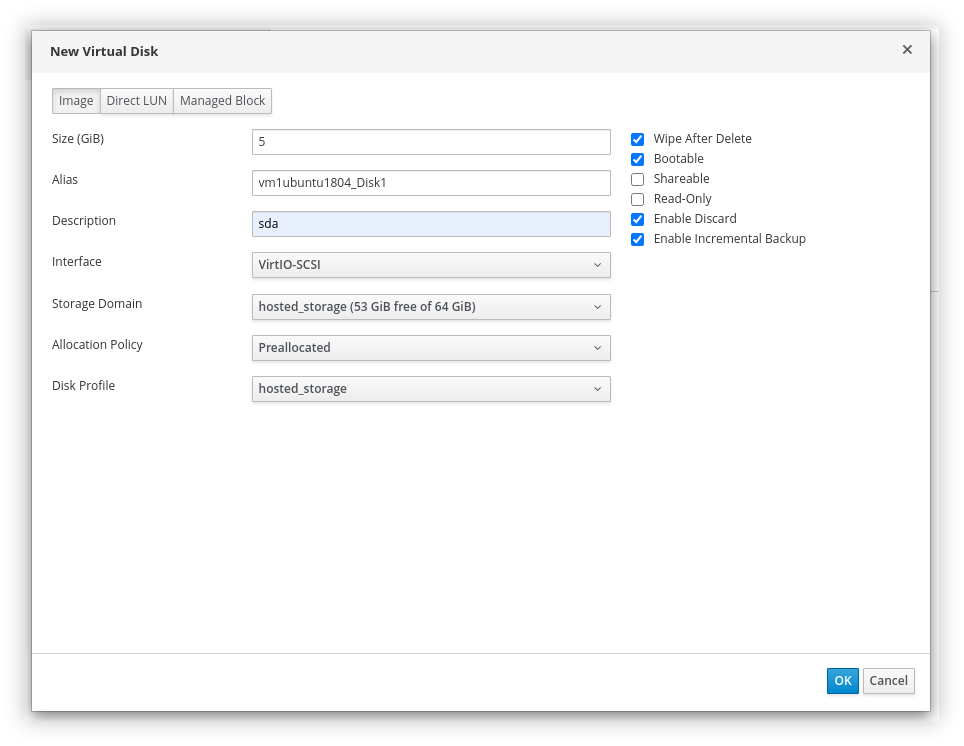Disable the Bootable checkbox
This screenshot has width=964, height=746.
pyautogui.click(x=637, y=159)
